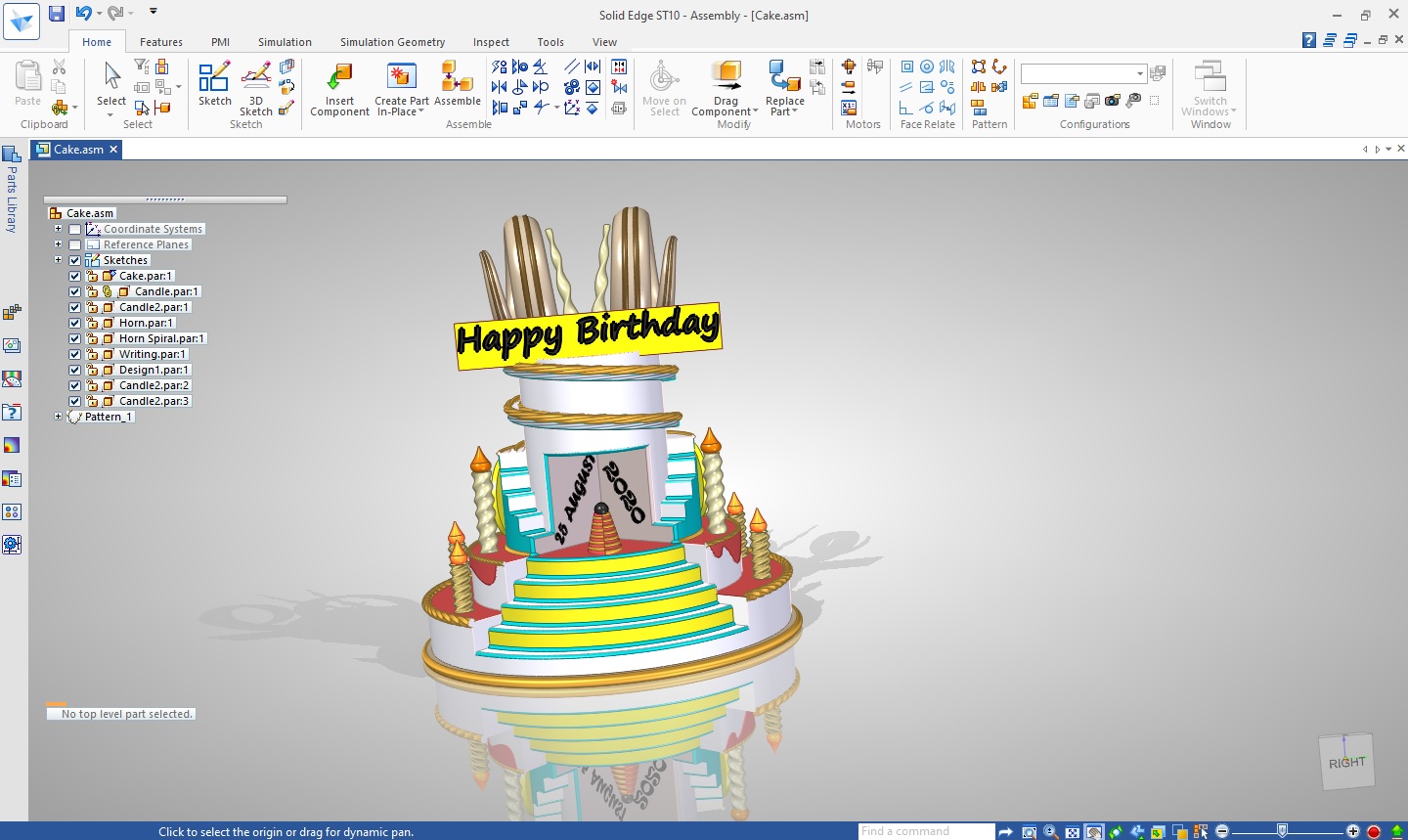Select Horn Spiral.par:1 in the tree

(x=161, y=338)
